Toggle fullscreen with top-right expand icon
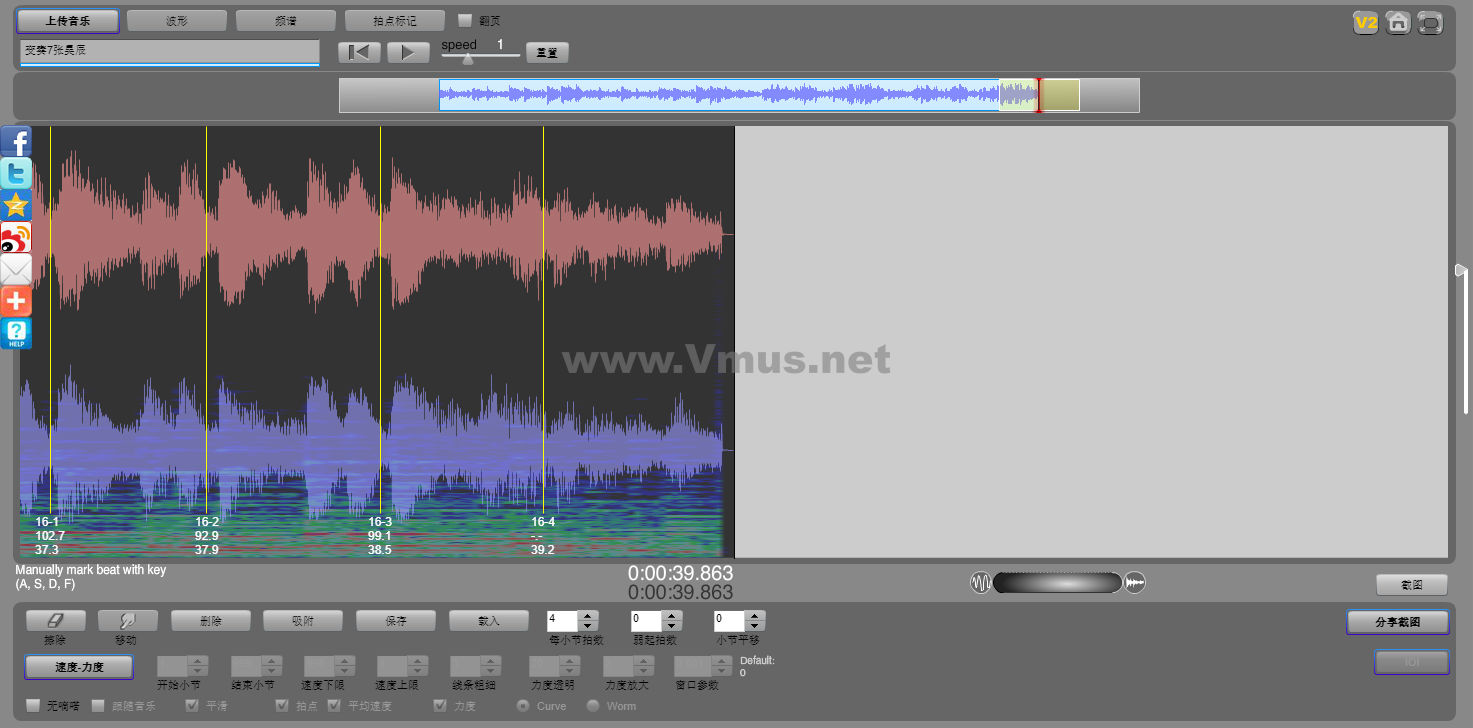1473x728 pixels. pyautogui.click(x=1431, y=22)
